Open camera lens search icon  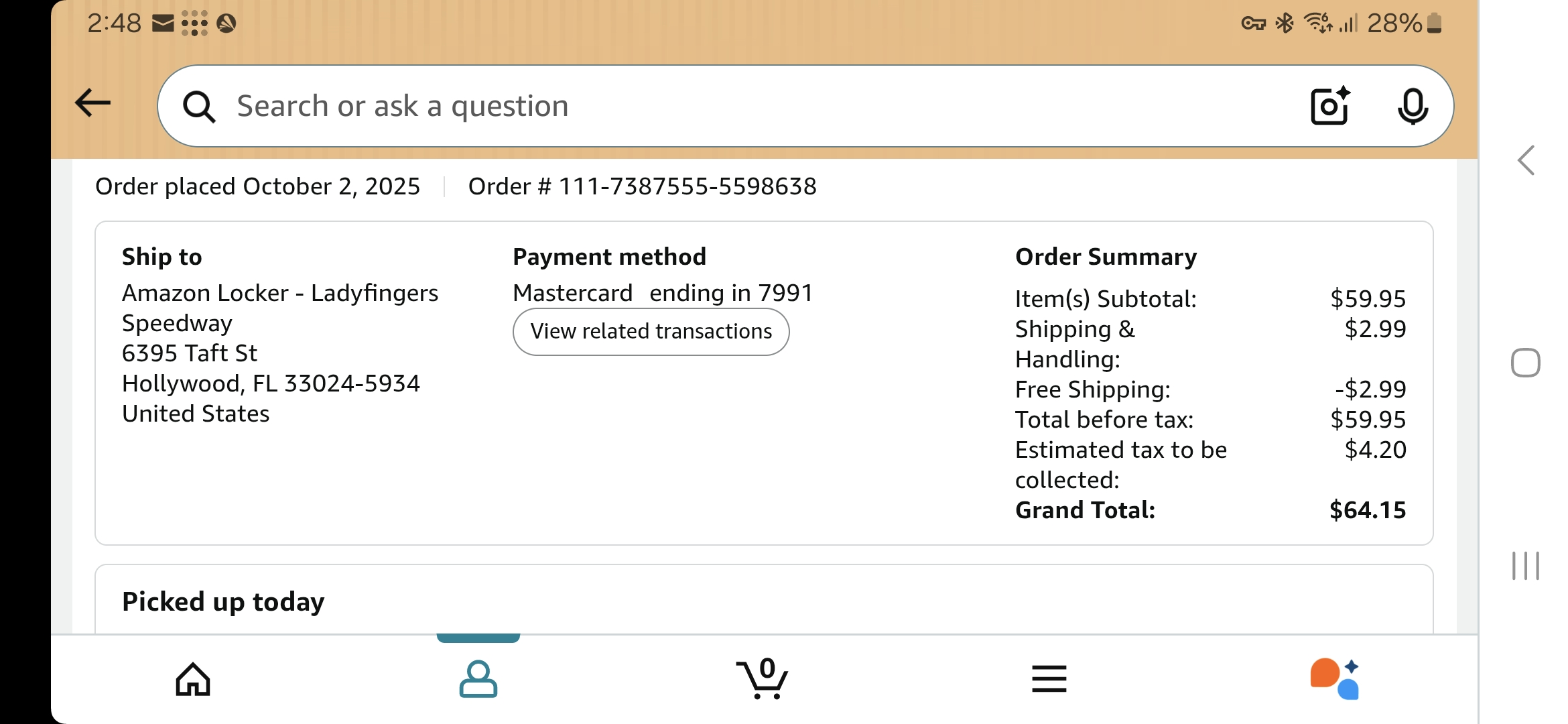[x=1329, y=106]
